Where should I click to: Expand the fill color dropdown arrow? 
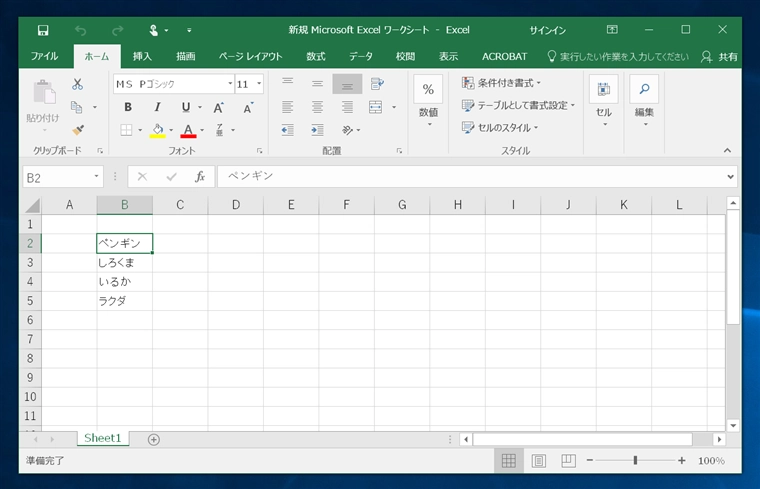point(171,130)
